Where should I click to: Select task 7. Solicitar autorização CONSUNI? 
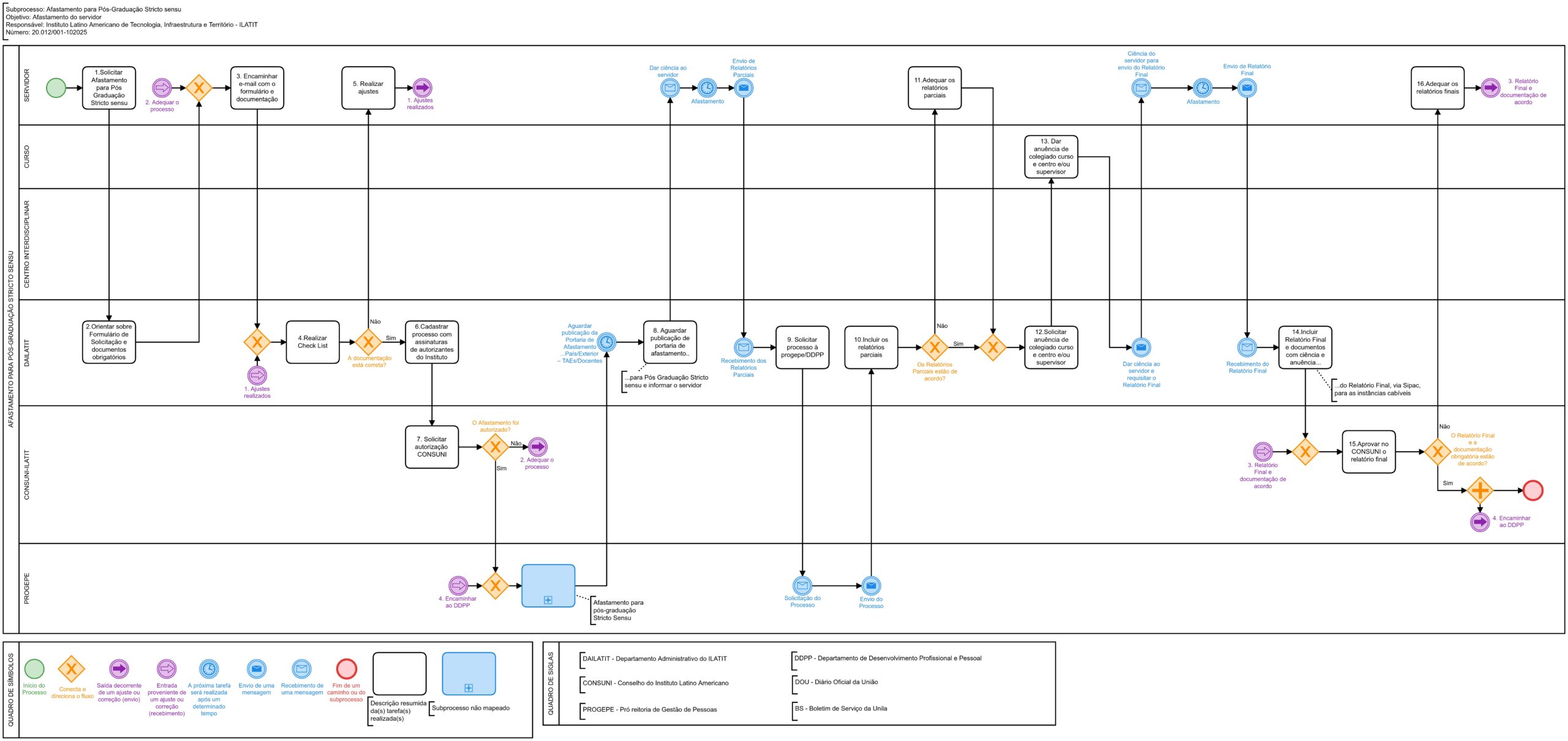431,447
